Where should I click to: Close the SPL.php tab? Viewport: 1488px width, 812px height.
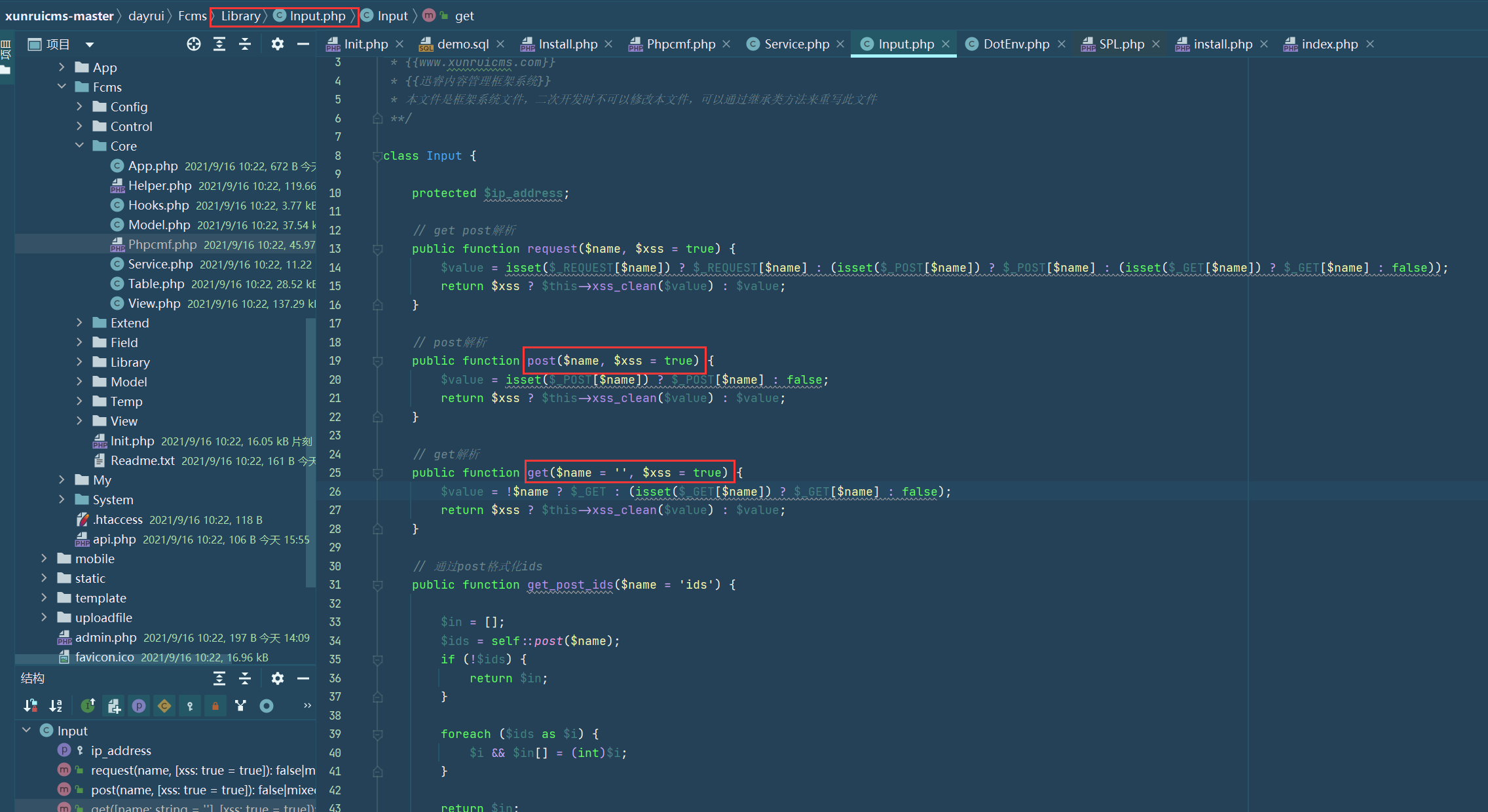coord(1156,44)
